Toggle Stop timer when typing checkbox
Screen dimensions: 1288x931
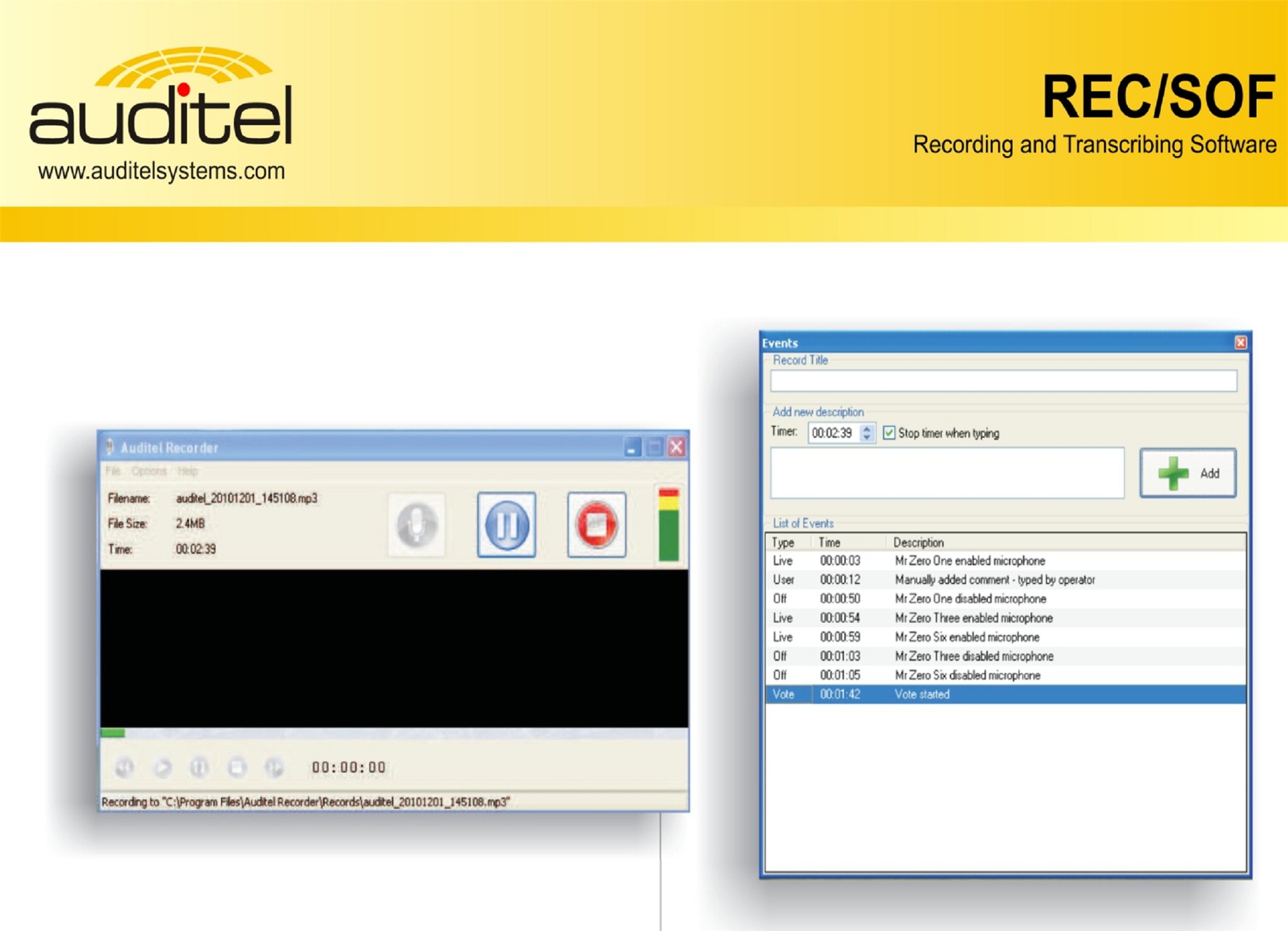tap(889, 433)
